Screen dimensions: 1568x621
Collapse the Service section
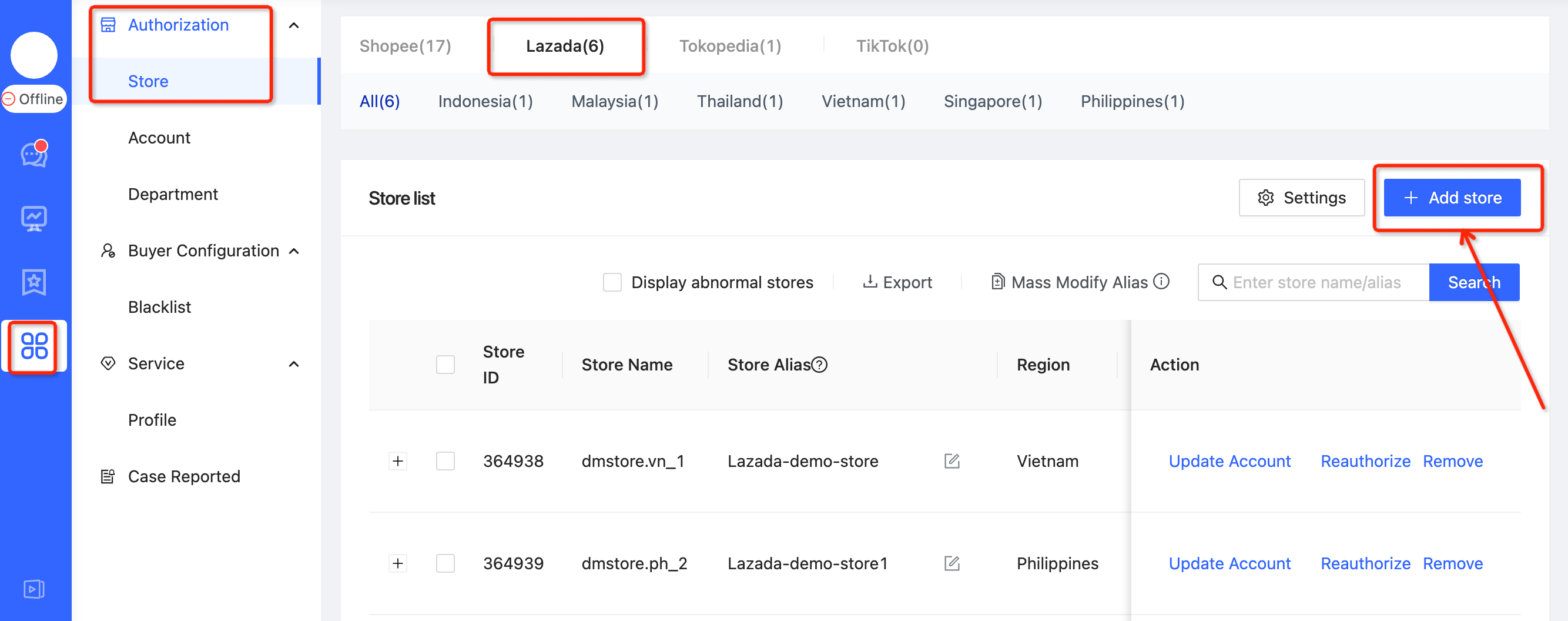point(294,363)
